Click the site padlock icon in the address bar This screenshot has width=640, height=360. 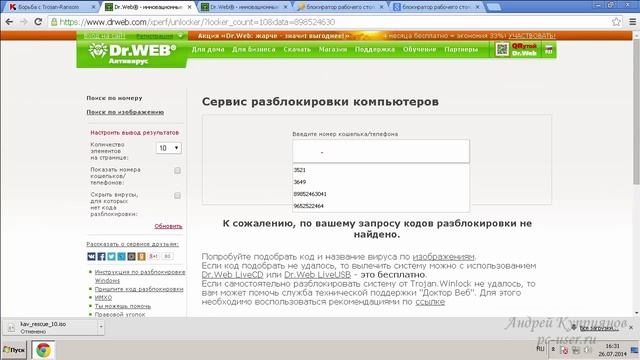tap(54, 22)
